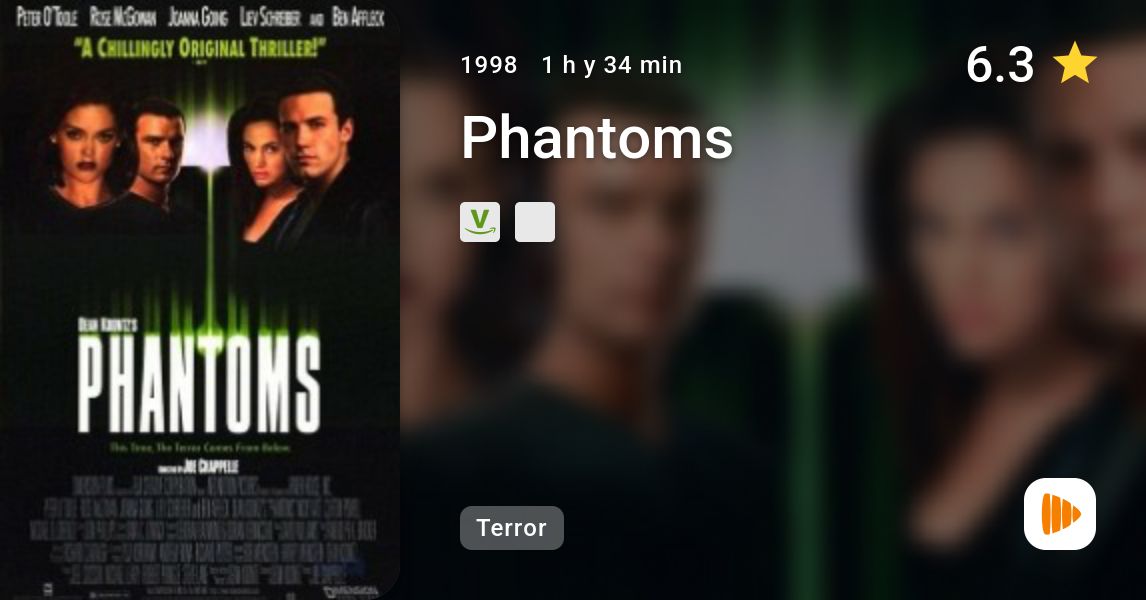Open the Terror genre tag

click(512, 528)
